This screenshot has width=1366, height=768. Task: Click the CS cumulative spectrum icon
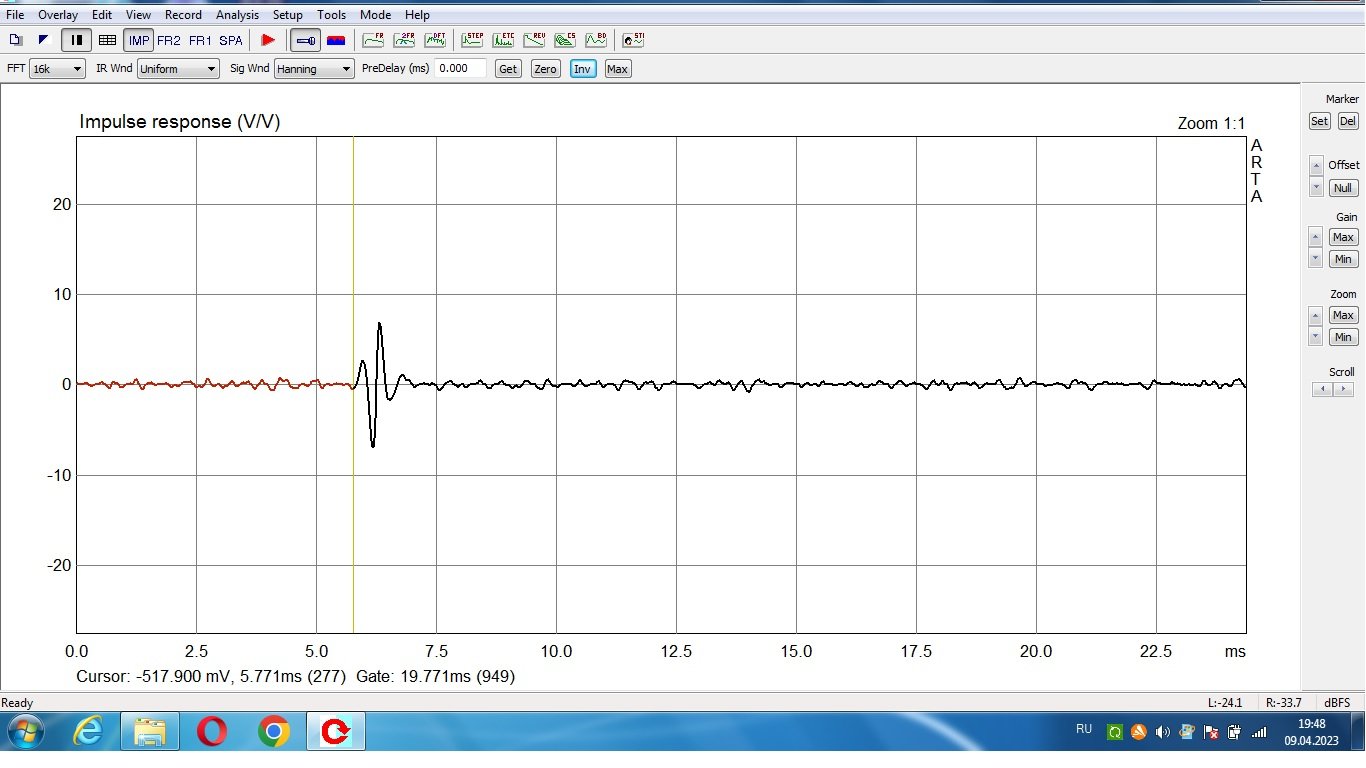click(x=565, y=40)
